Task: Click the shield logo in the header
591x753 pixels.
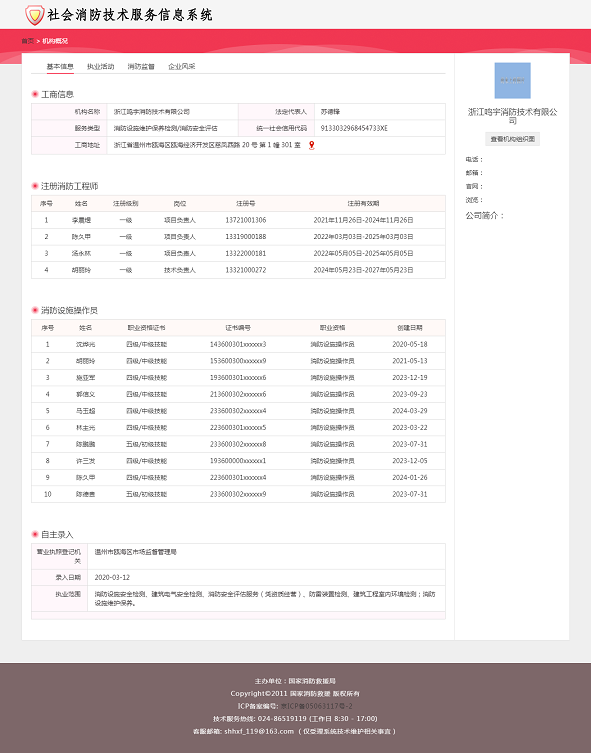Action: pos(35,15)
